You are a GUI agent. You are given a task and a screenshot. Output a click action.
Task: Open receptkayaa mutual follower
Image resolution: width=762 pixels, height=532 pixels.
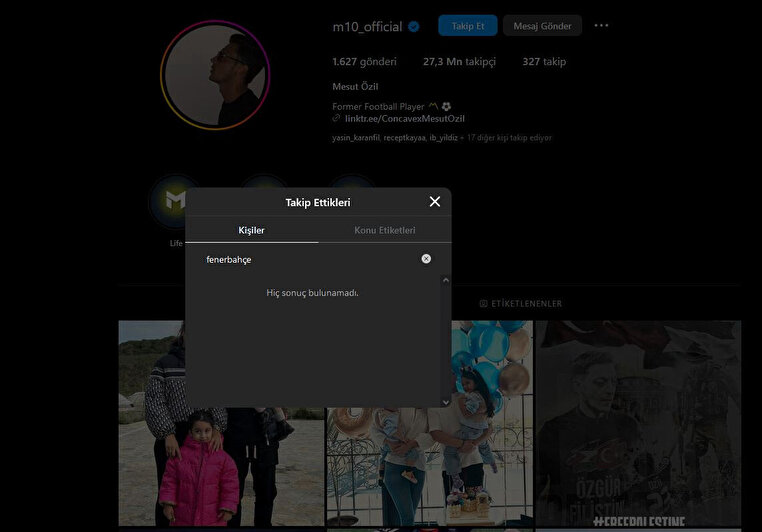tap(404, 138)
